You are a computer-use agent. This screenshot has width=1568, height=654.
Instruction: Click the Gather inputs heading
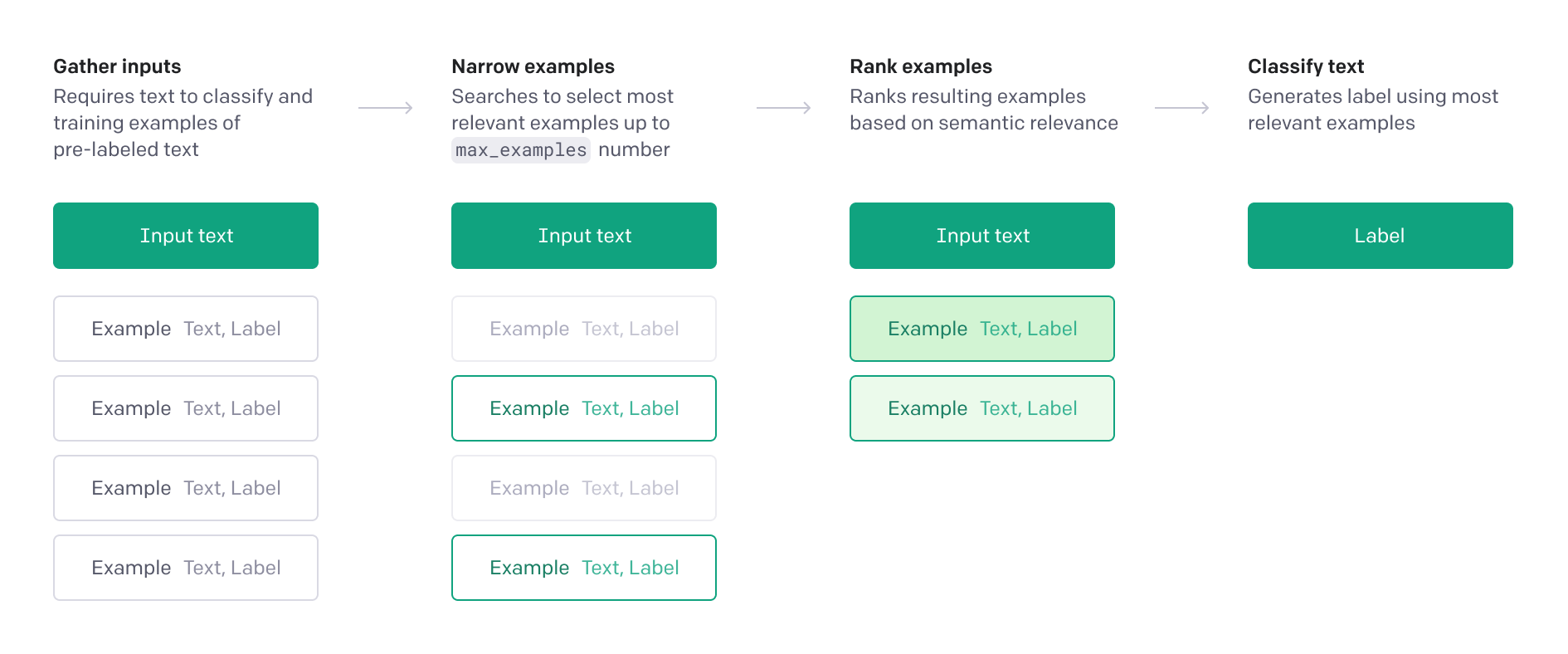(117, 66)
